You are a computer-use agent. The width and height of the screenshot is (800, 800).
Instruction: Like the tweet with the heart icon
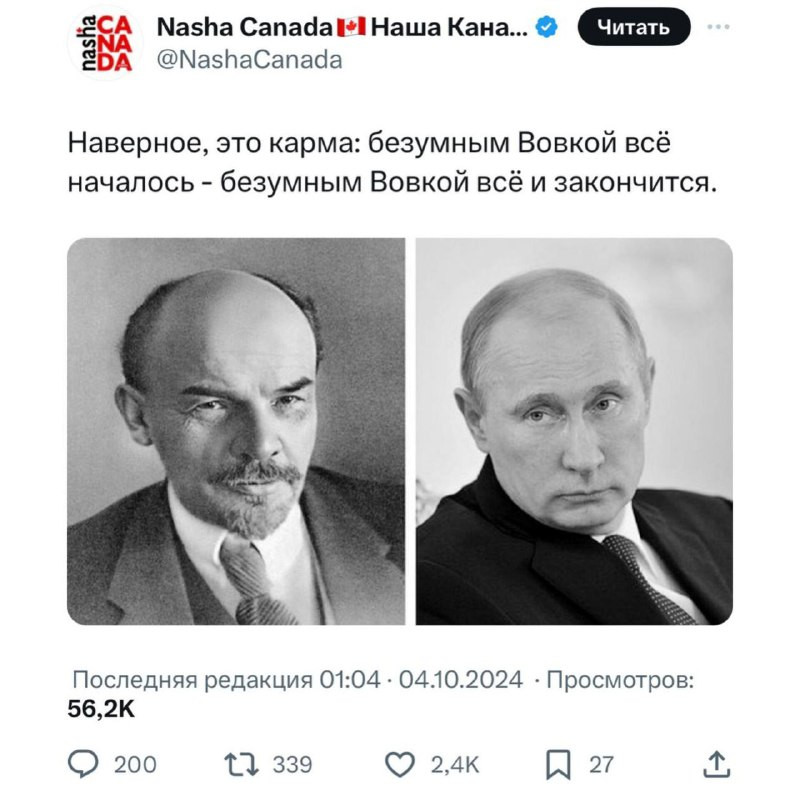(x=399, y=764)
